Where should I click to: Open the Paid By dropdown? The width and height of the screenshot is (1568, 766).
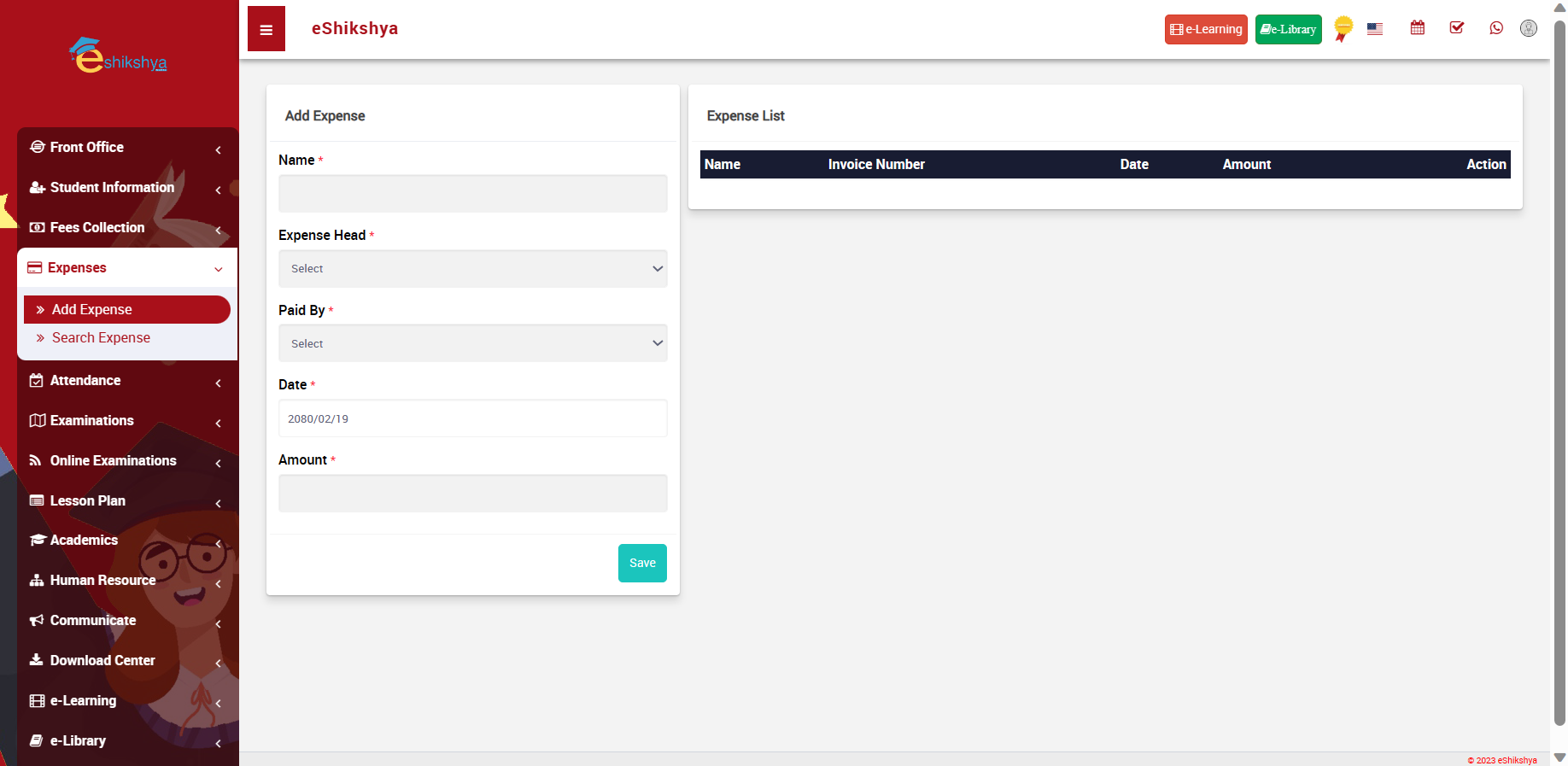(x=472, y=343)
